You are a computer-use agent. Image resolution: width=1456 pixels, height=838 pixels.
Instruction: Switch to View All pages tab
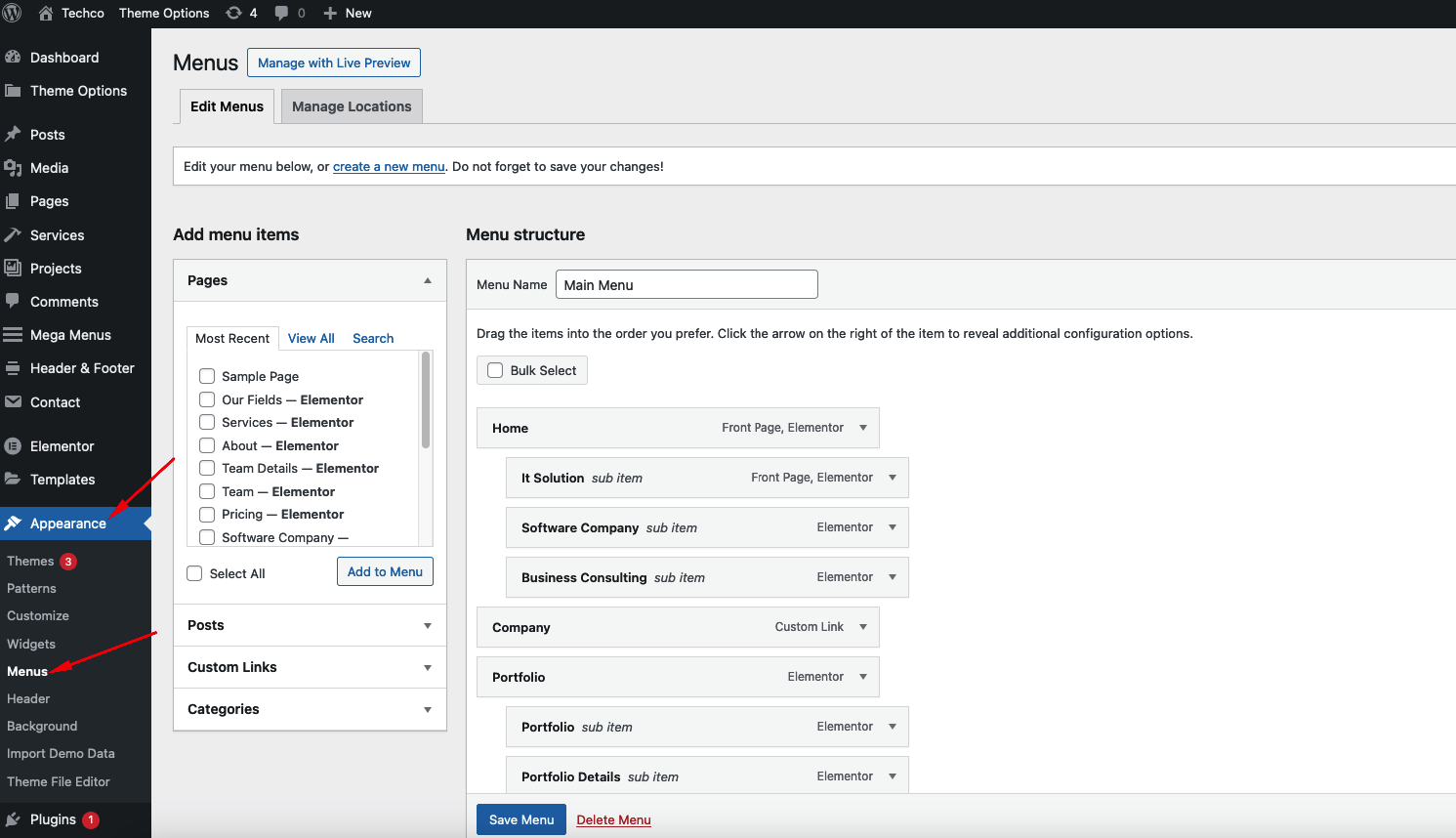point(311,338)
